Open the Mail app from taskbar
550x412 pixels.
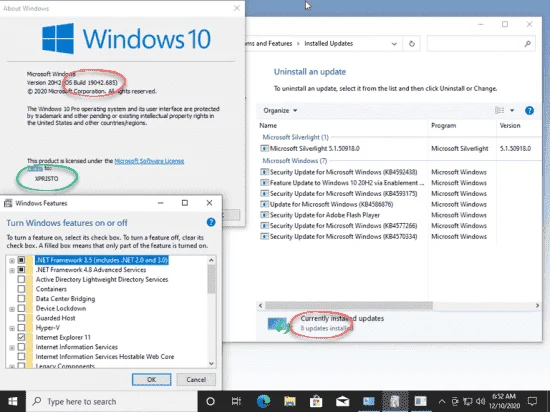point(342,401)
